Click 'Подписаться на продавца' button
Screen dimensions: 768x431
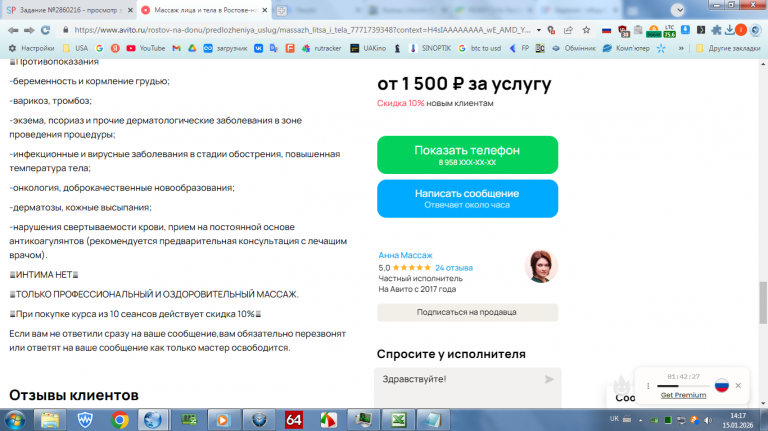[x=467, y=312]
